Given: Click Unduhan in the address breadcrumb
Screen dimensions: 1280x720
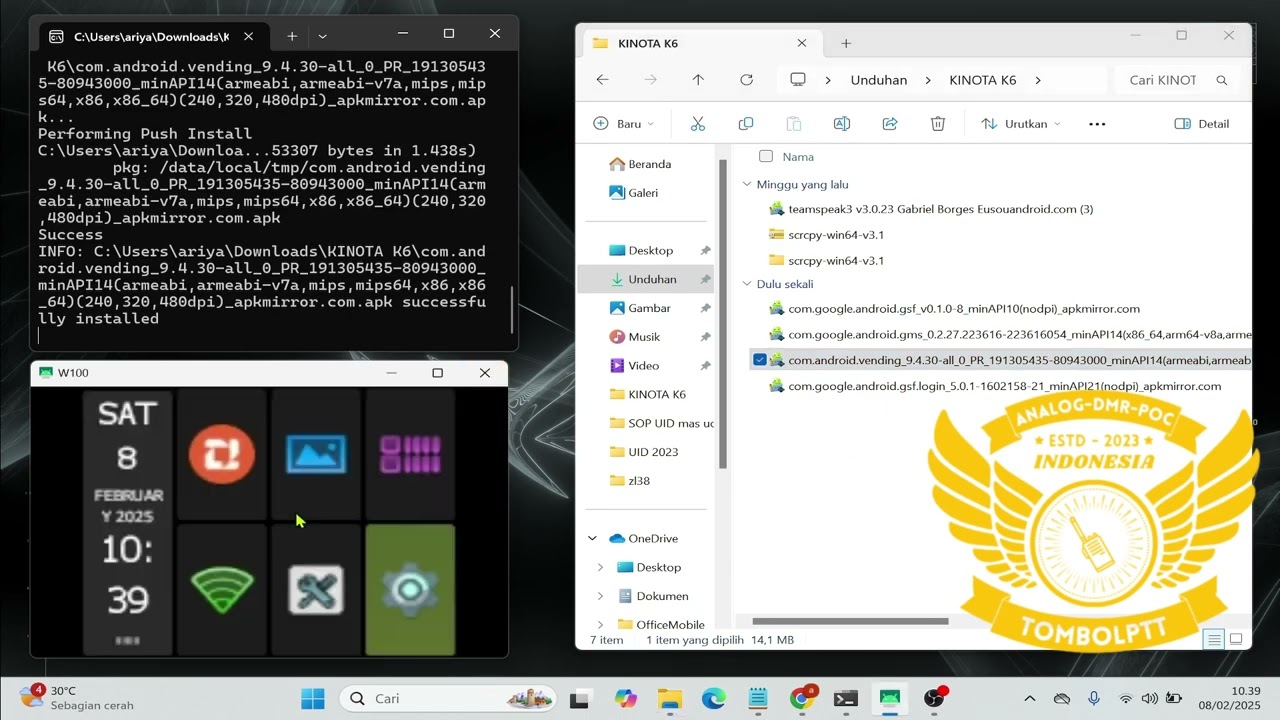Looking at the screenshot, I should tap(878, 80).
